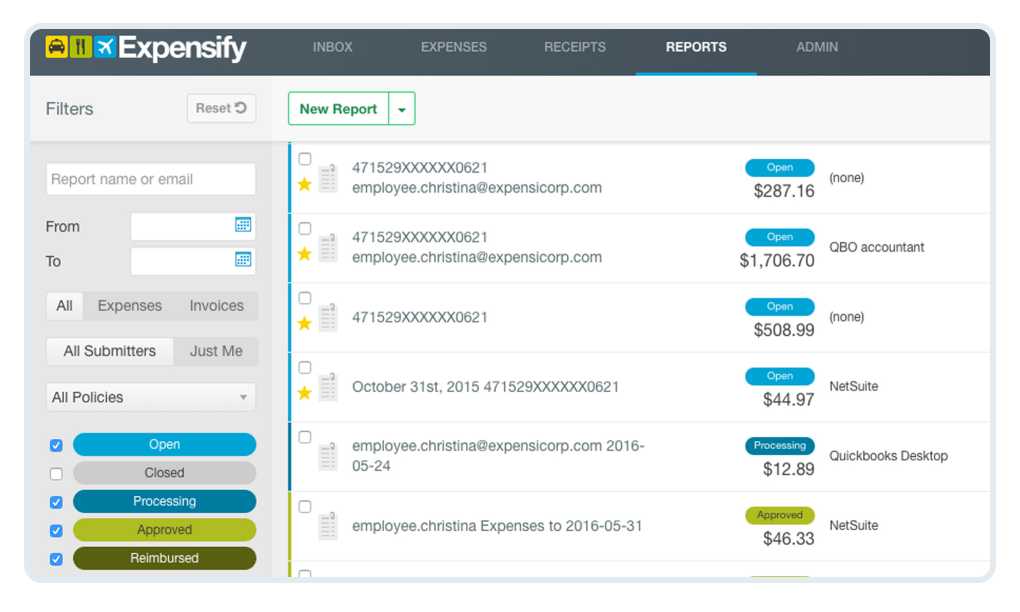The width and height of the screenshot is (1020, 612).
Task: Click the $508.99 amount
Action: point(784,330)
